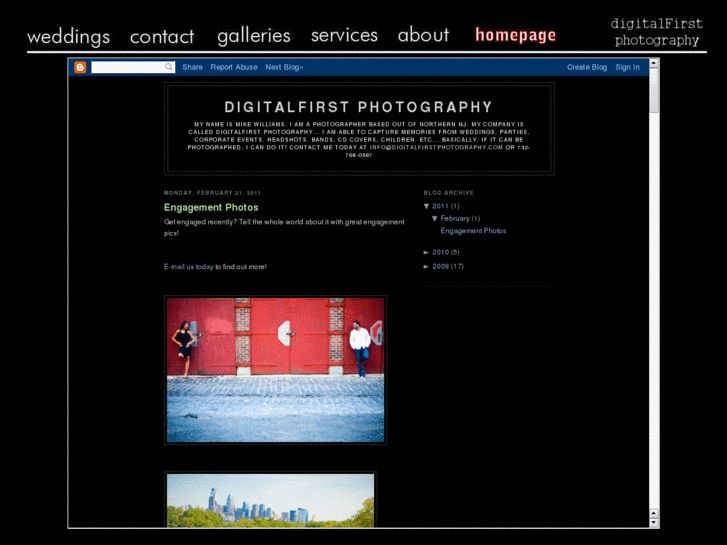Click the scrollbar down arrow at bottom
This screenshot has width=727, height=545.
tap(654, 523)
